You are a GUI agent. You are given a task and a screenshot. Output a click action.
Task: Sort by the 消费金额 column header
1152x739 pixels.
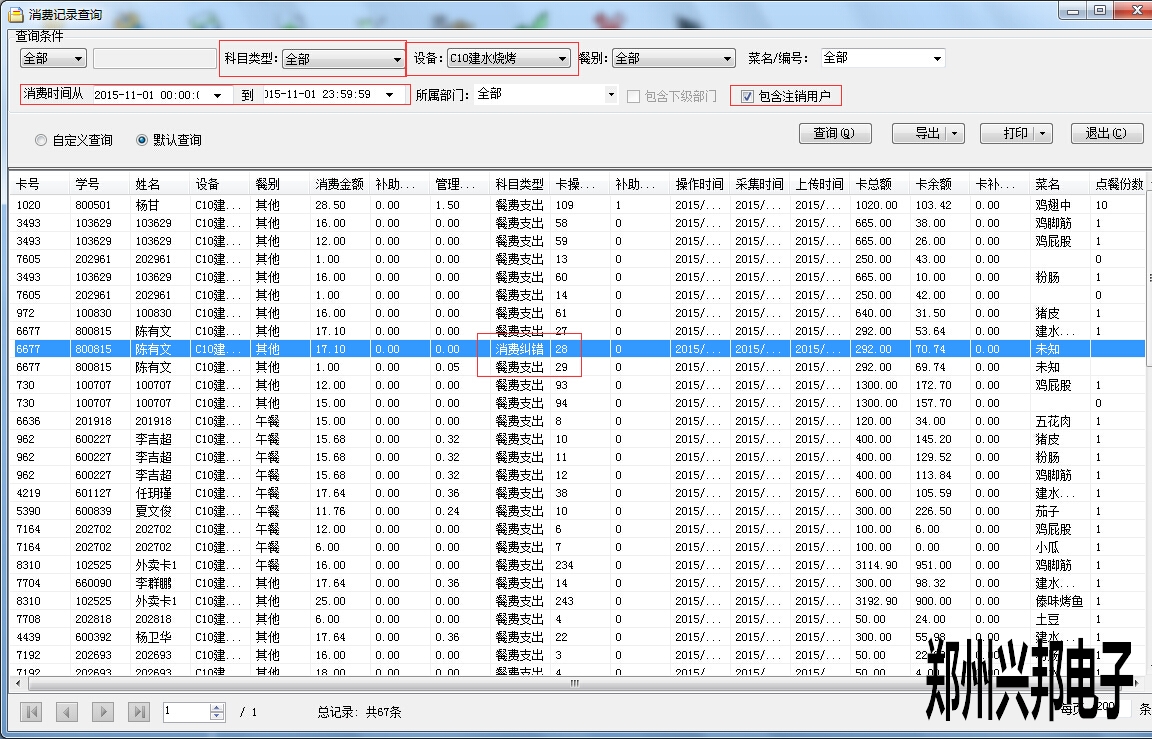pyautogui.click(x=340, y=185)
